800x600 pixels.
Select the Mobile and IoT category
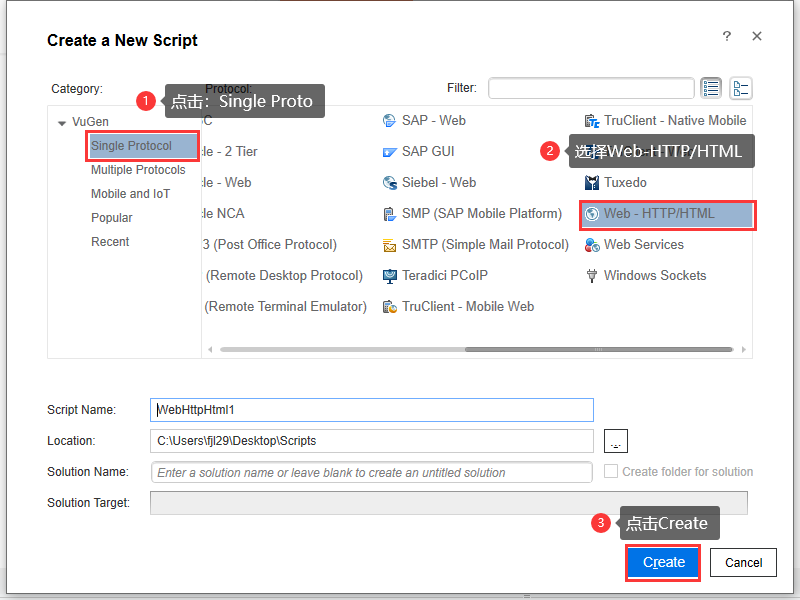click(130, 194)
